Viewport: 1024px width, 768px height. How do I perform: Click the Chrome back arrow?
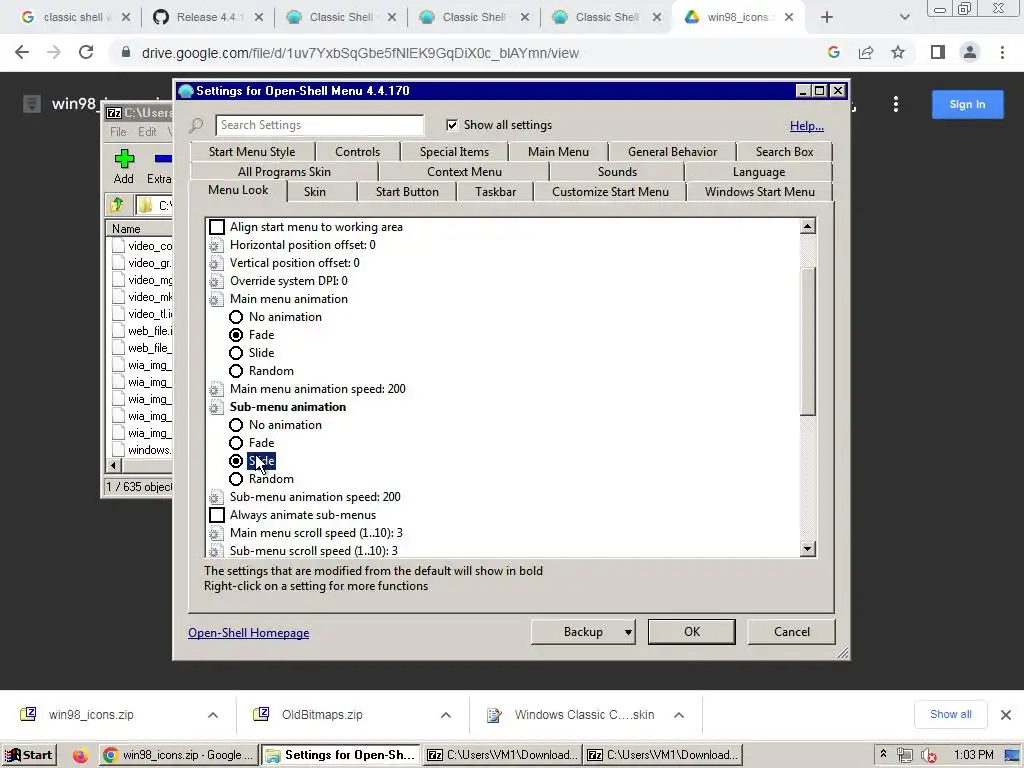click(x=22, y=52)
